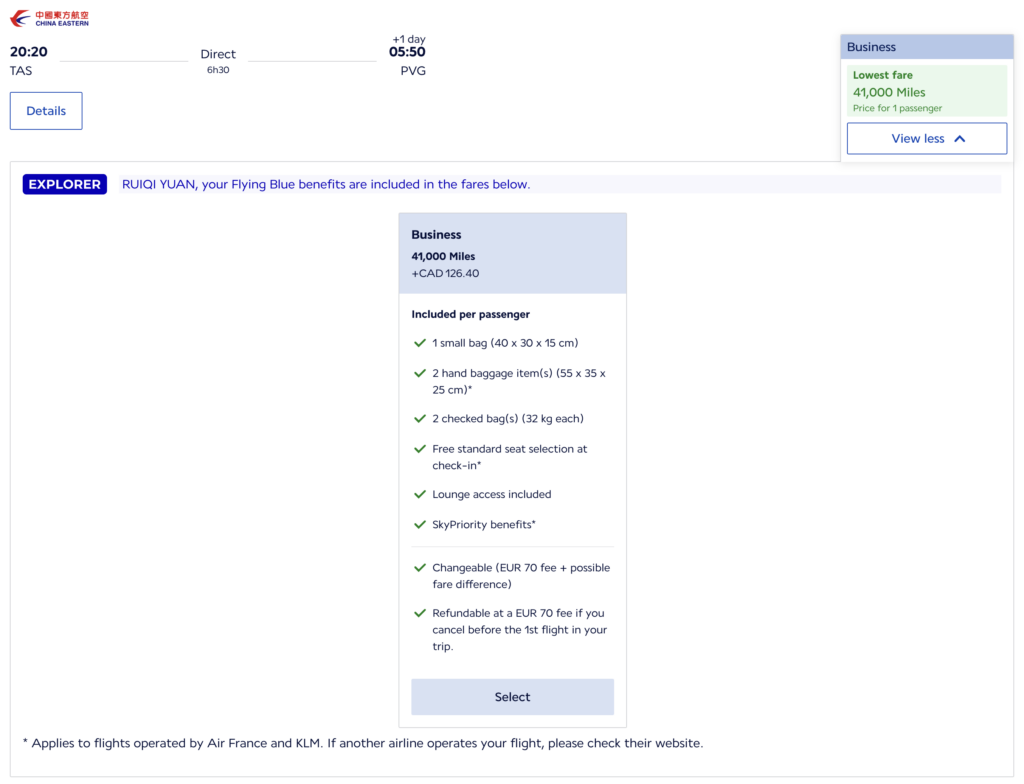Screen dimensions: 1024x784
Task: Click the Lowest fare 41,000 Miles box
Action: [x=927, y=90]
